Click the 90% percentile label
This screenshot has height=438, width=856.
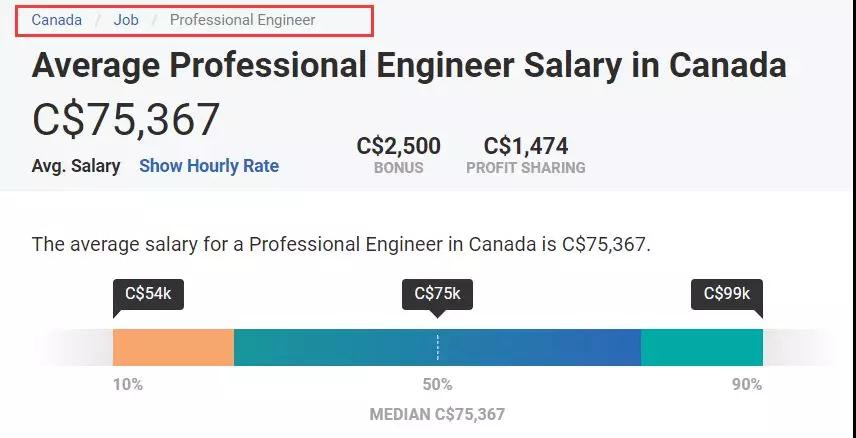(x=747, y=384)
